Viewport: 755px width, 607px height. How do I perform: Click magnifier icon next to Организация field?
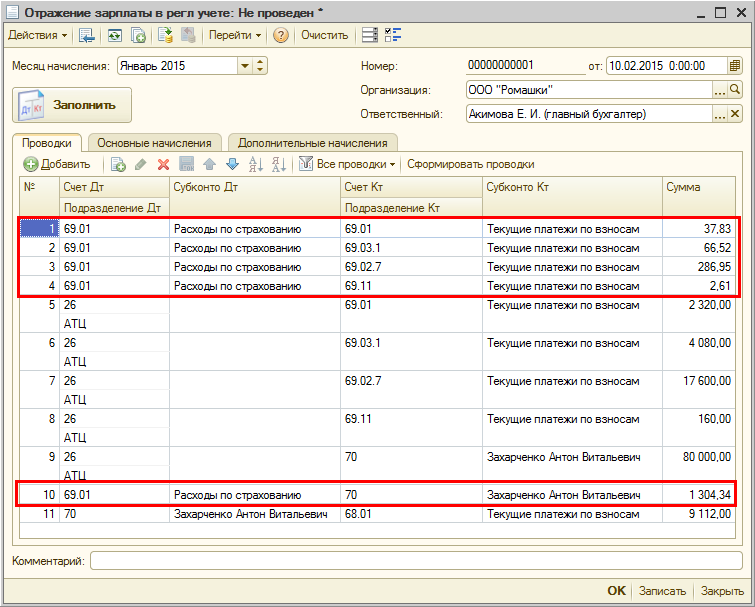735,90
